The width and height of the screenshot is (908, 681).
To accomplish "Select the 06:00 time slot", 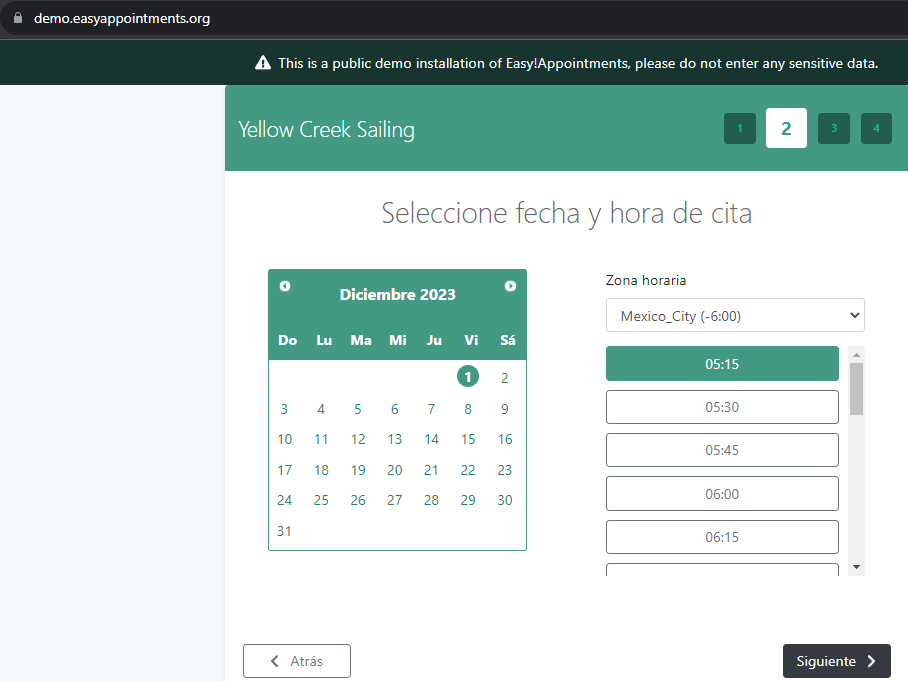I will (x=722, y=493).
